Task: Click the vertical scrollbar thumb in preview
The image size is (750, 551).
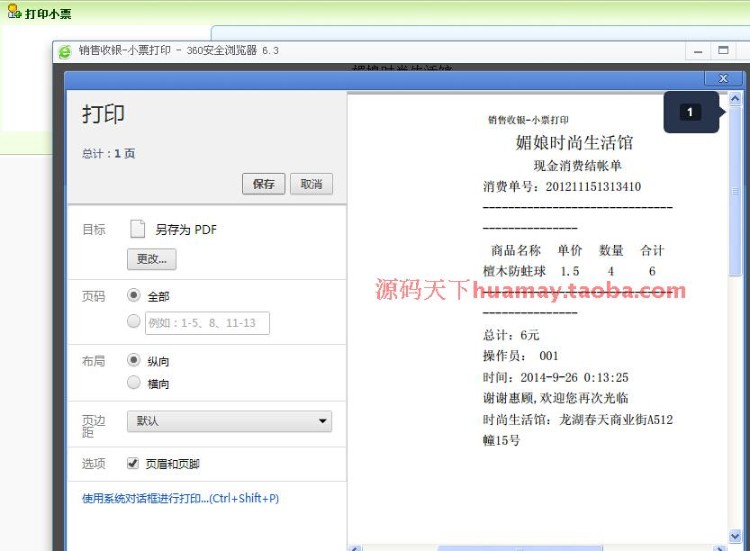Action: 735,191
